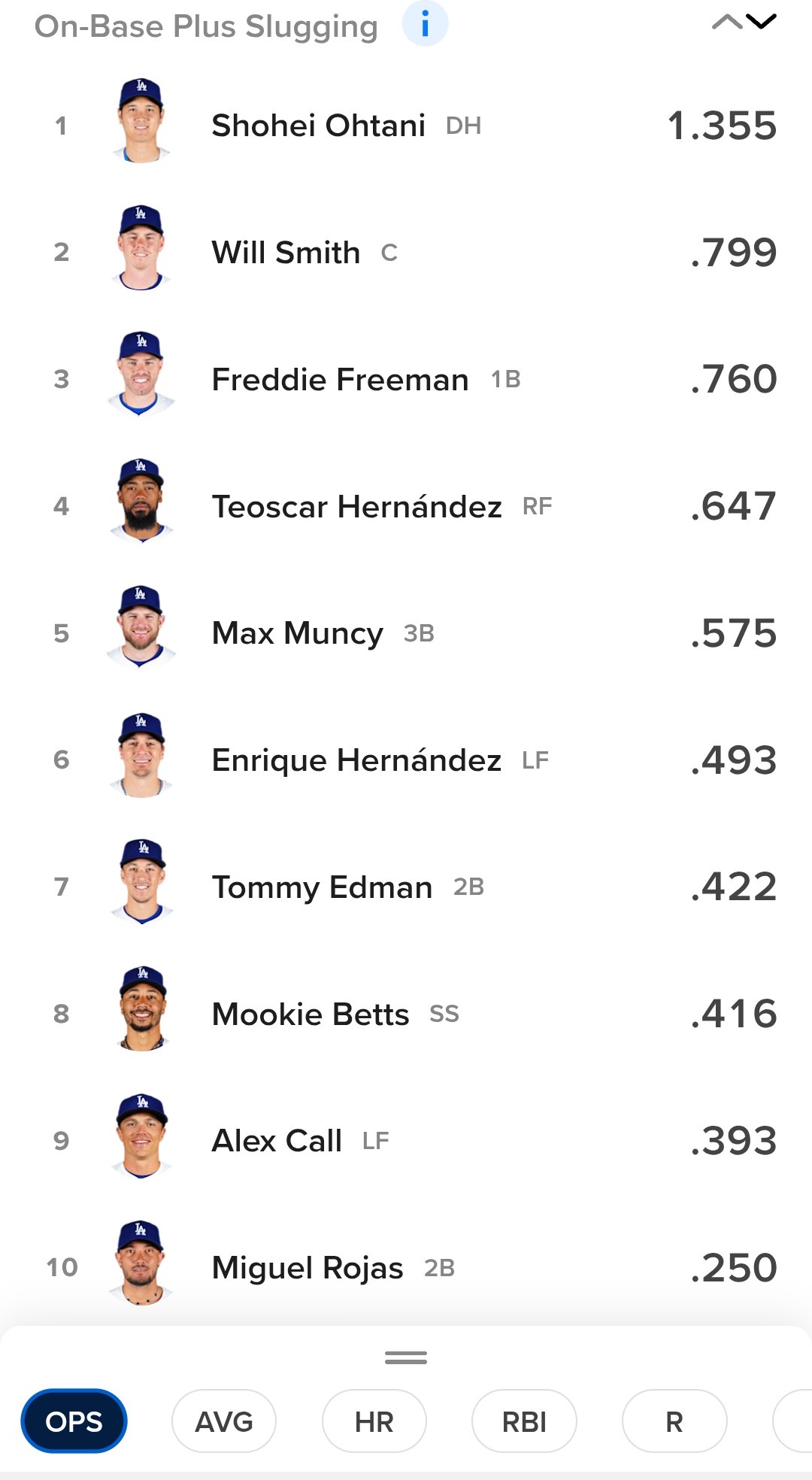Show the HR leaderboard
Screen dimensions: 812x1480
point(374,1421)
